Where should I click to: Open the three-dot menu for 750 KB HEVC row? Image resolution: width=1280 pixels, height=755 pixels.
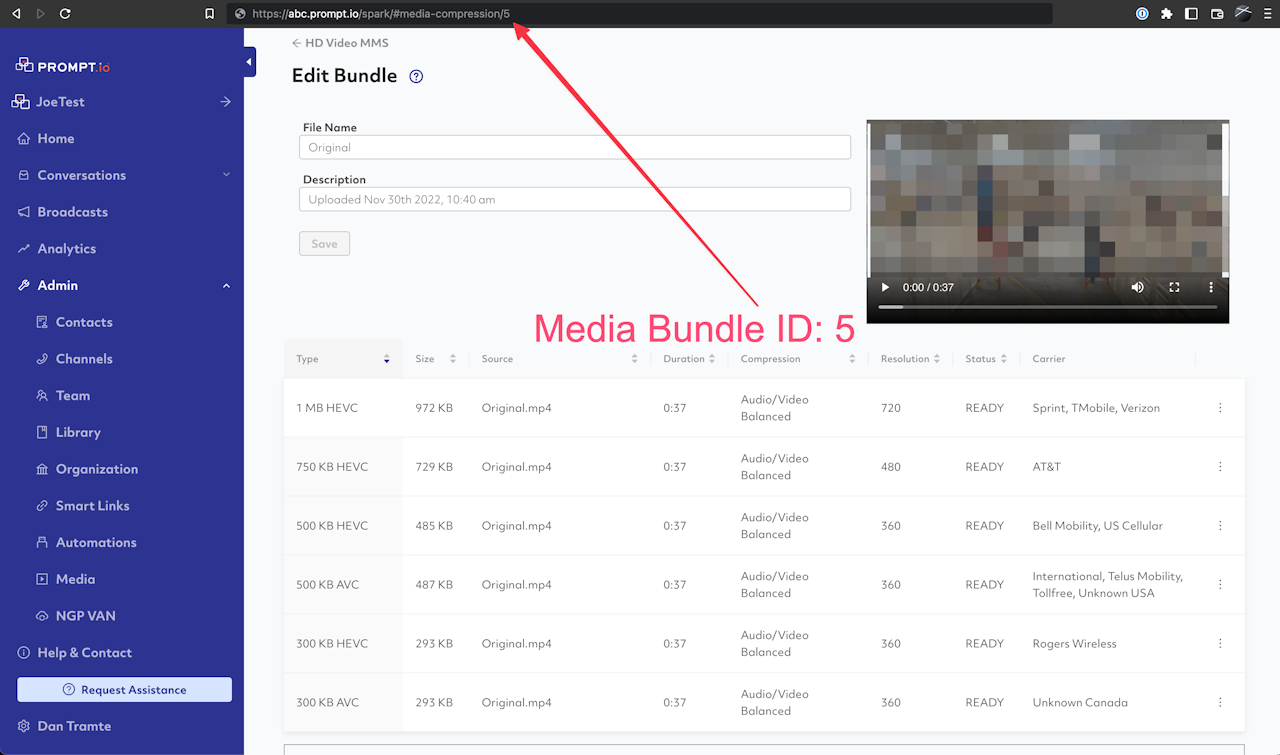pyautogui.click(x=1220, y=467)
